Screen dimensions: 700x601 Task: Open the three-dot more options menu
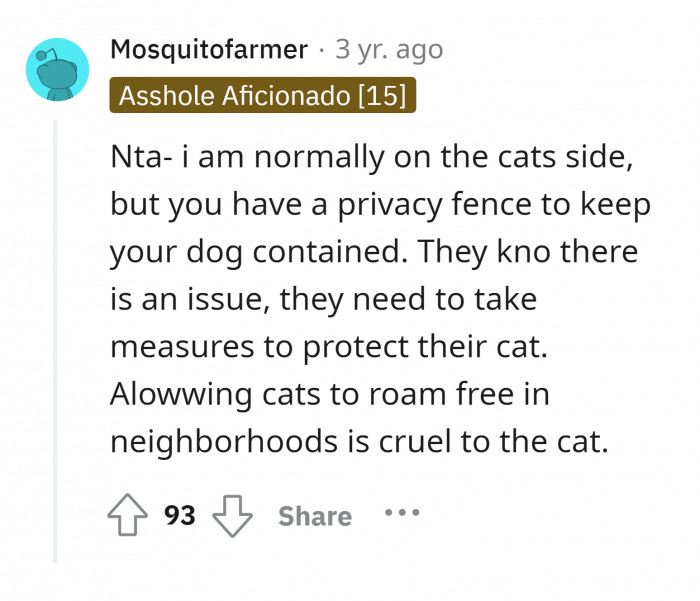[x=402, y=512]
